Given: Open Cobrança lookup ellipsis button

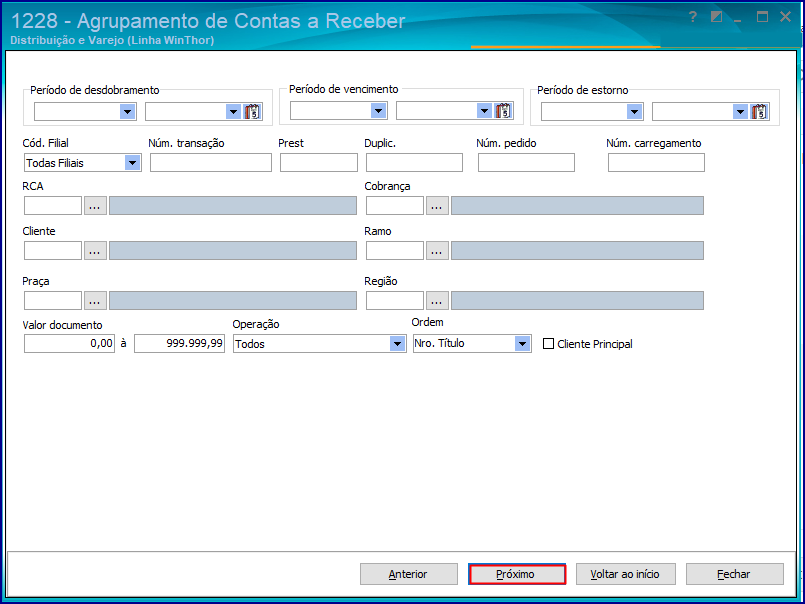Looking at the screenshot, I should 437,206.
